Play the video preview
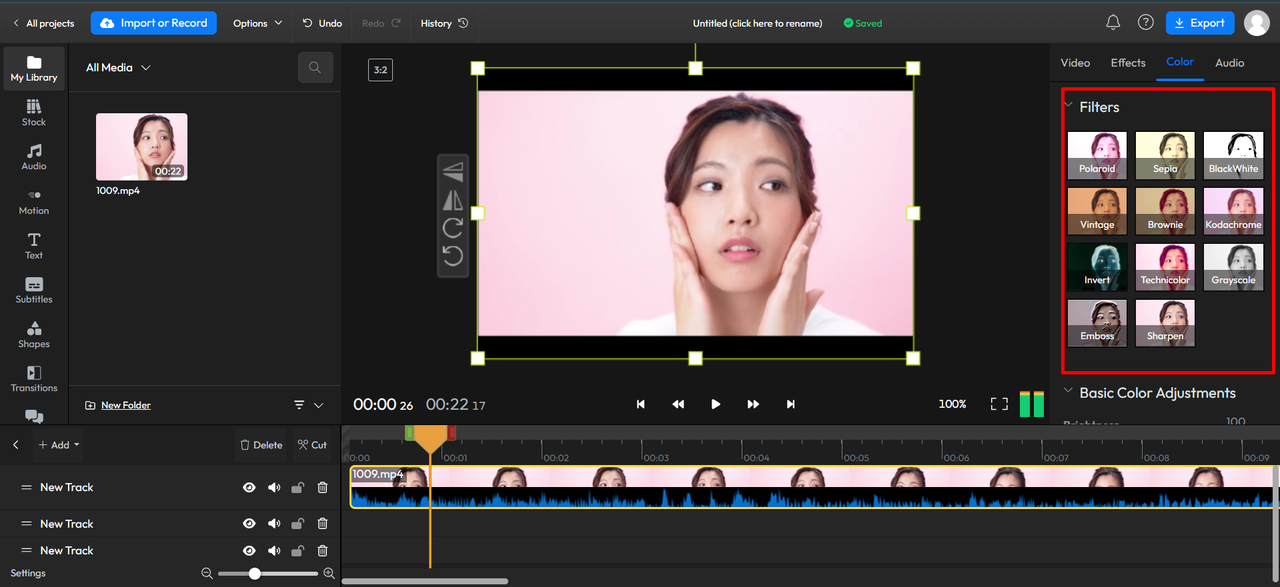Image resolution: width=1280 pixels, height=587 pixels. [715, 404]
